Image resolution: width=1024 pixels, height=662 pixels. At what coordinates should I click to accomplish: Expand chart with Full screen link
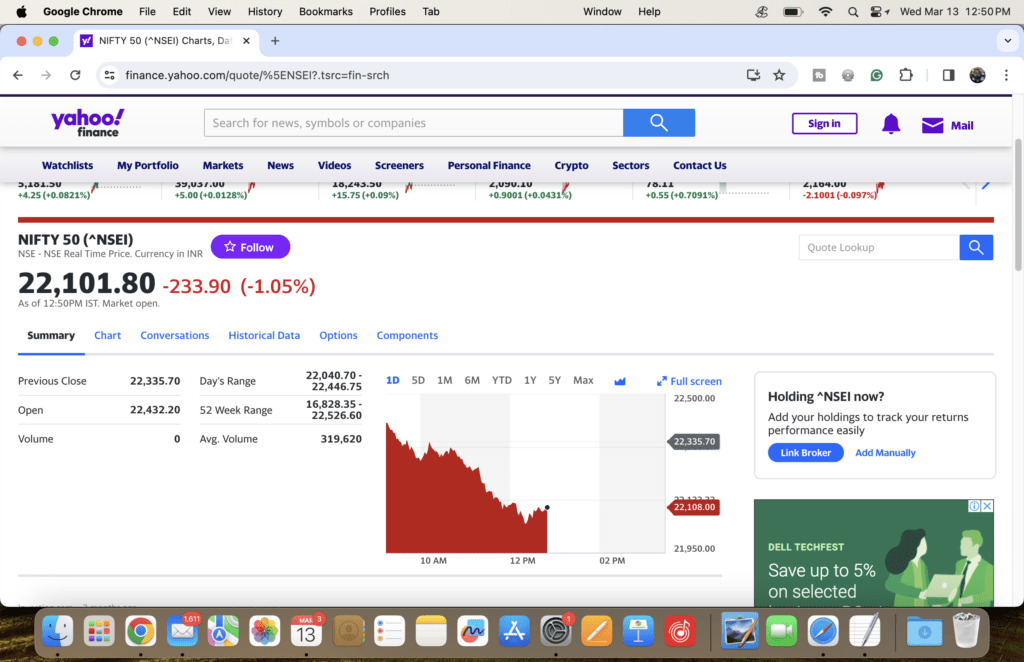[689, 381]
